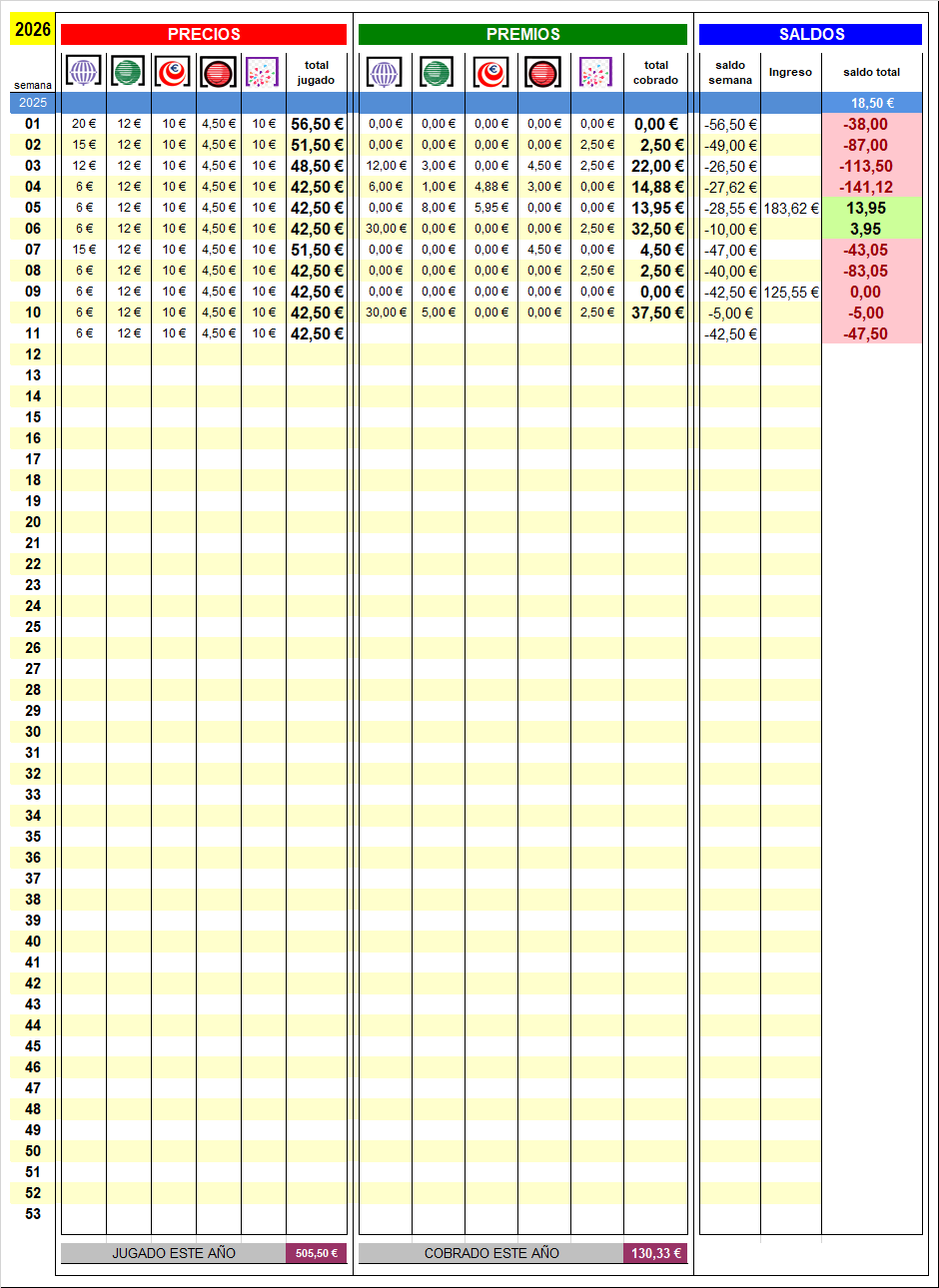Click the confetti icon under PRECIOS

tap(263, 72)
